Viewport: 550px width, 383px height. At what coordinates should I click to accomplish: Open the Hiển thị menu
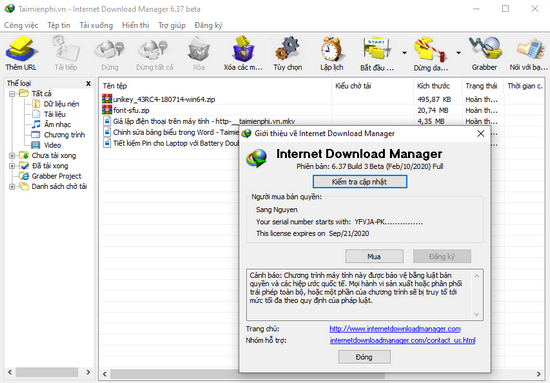135,25
